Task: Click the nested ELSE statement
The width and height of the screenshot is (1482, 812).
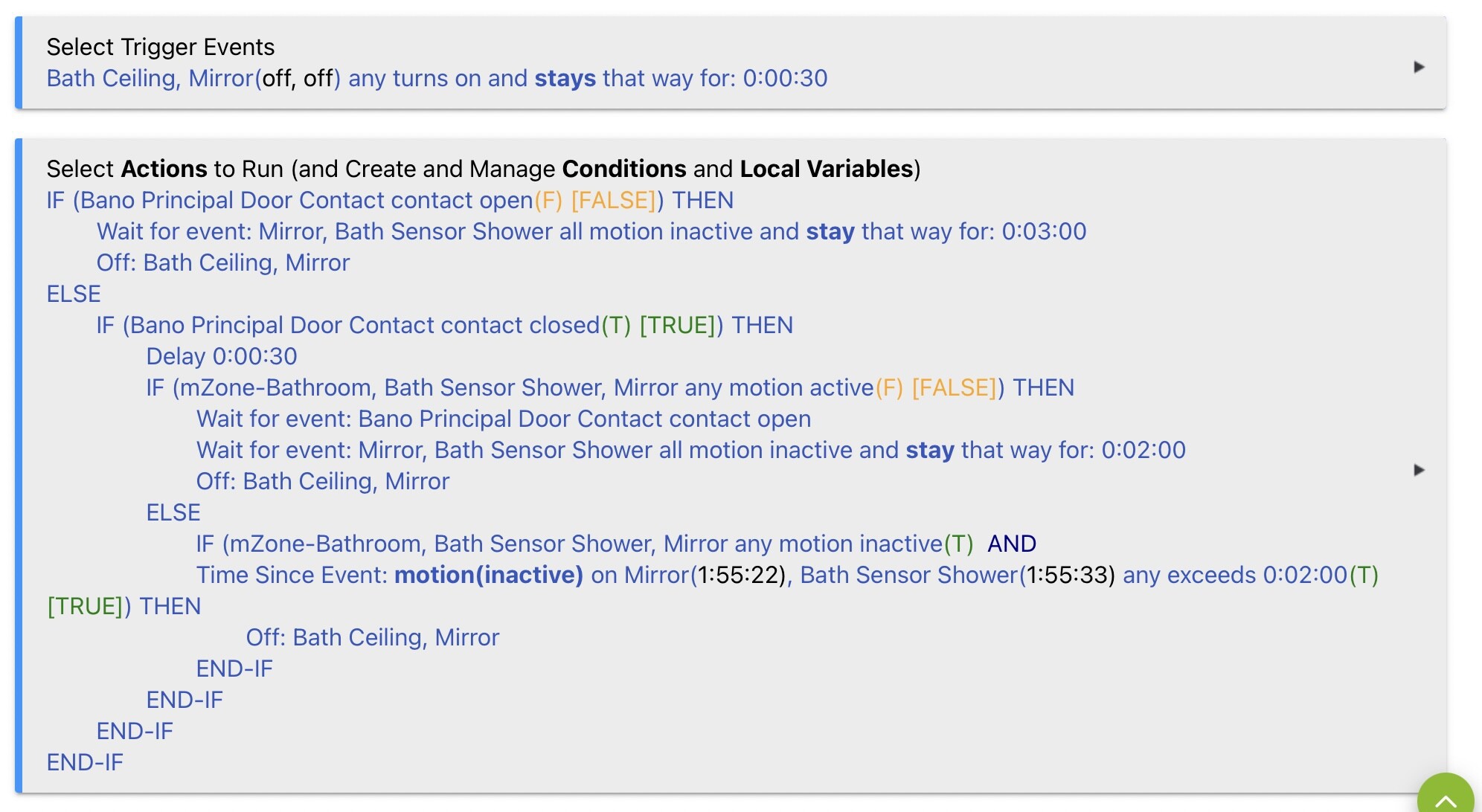Action: [173, 512]
